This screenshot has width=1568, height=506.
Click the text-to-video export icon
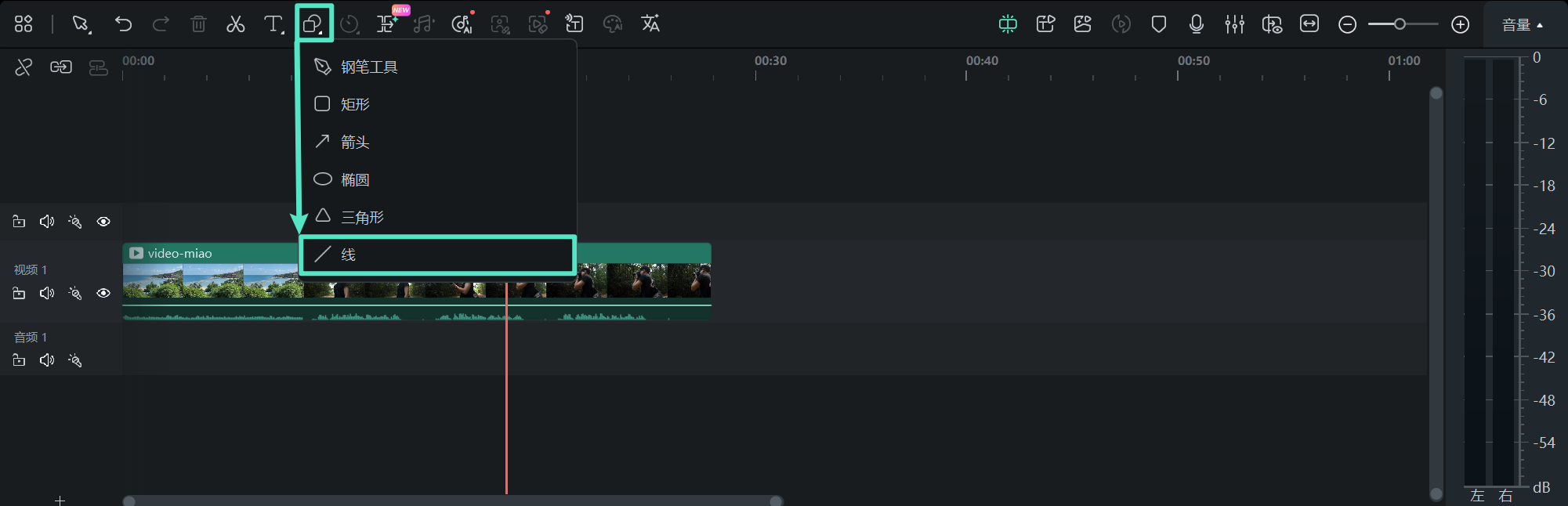point(1045,24)
